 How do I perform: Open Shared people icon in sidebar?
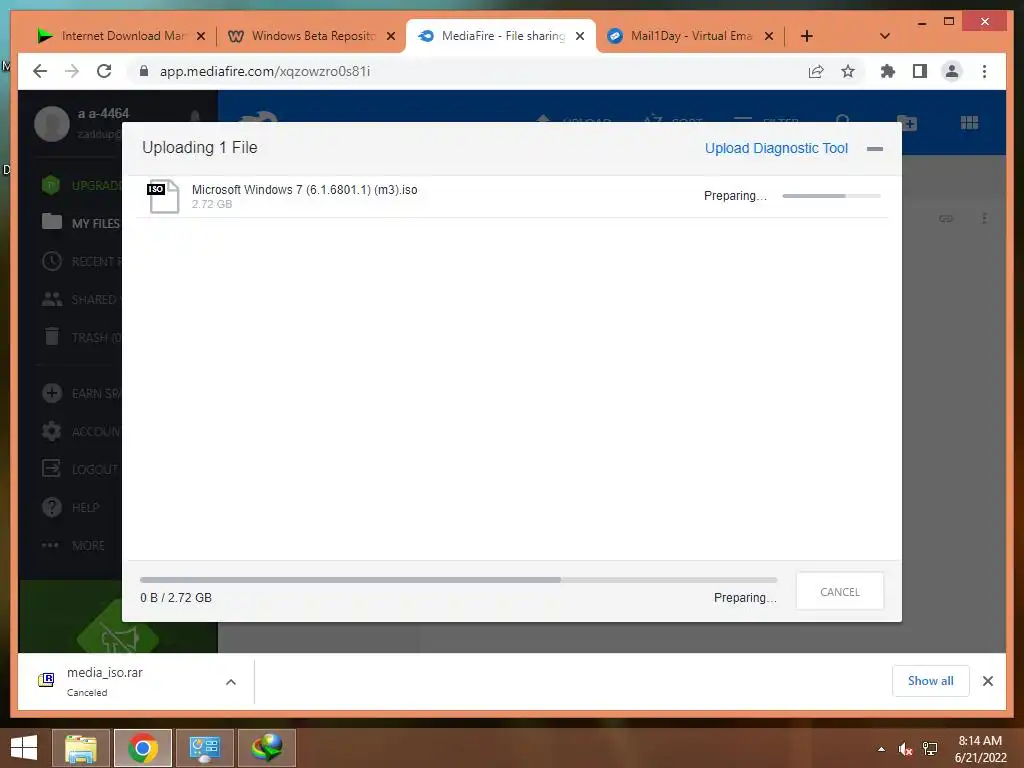point(52,299)
